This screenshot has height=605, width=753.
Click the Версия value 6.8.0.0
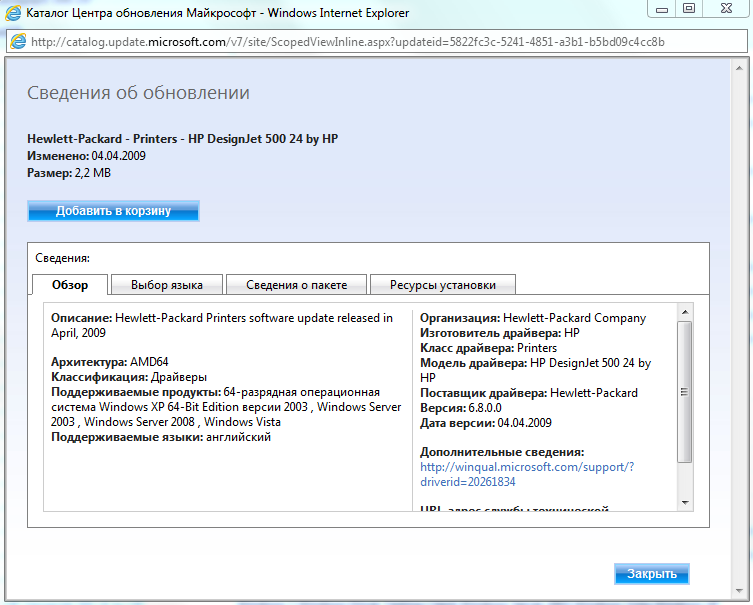pyautogui.click(x=485, y=408)
